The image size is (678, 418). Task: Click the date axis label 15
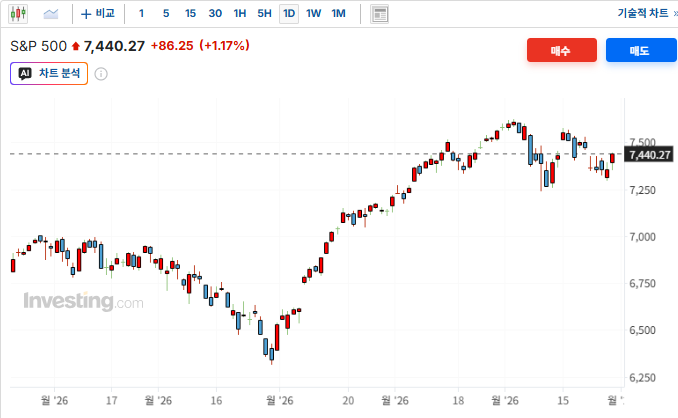pos(563,401)
